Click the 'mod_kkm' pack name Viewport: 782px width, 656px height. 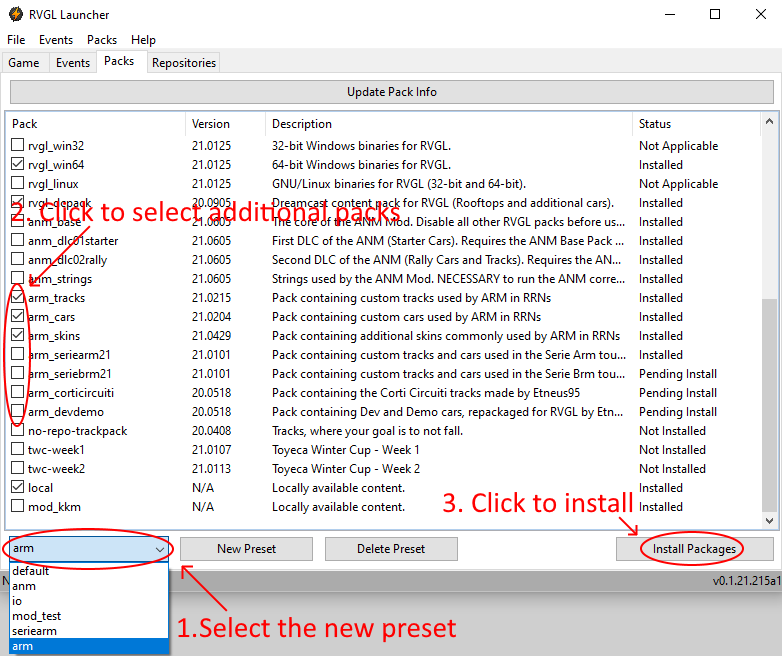point(54,507)
